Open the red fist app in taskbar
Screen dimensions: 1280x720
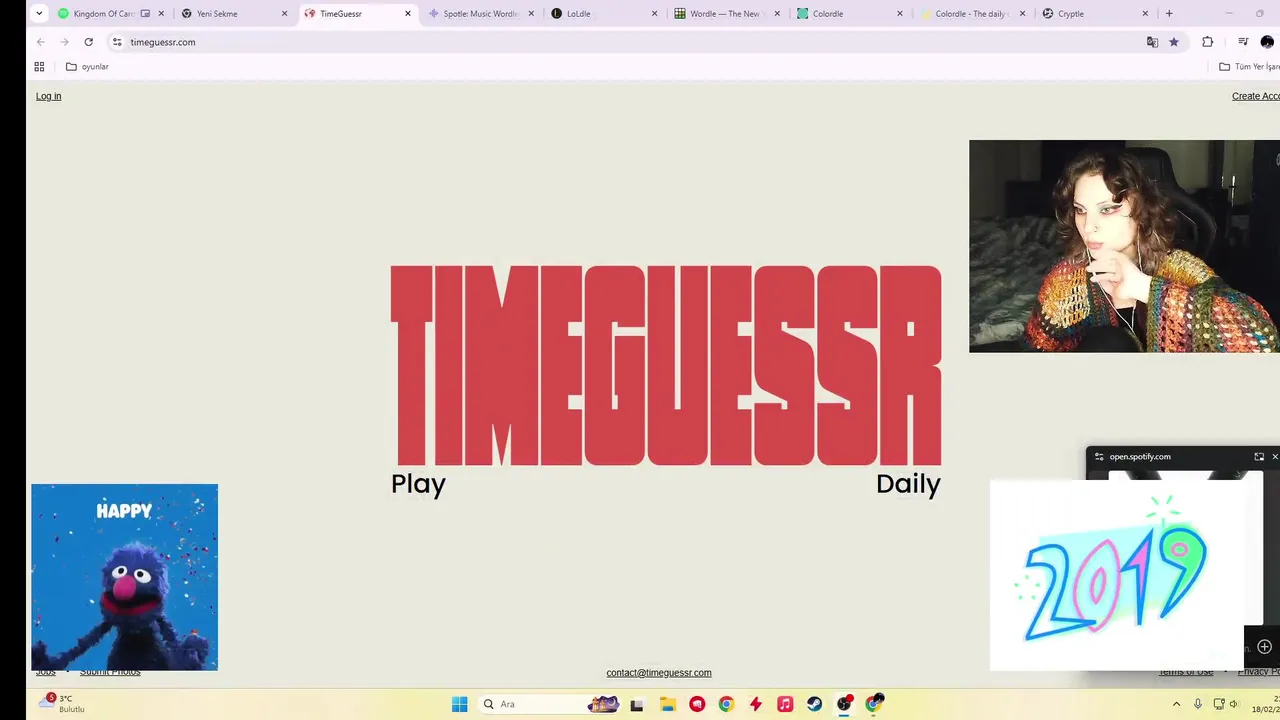[697, 704]
